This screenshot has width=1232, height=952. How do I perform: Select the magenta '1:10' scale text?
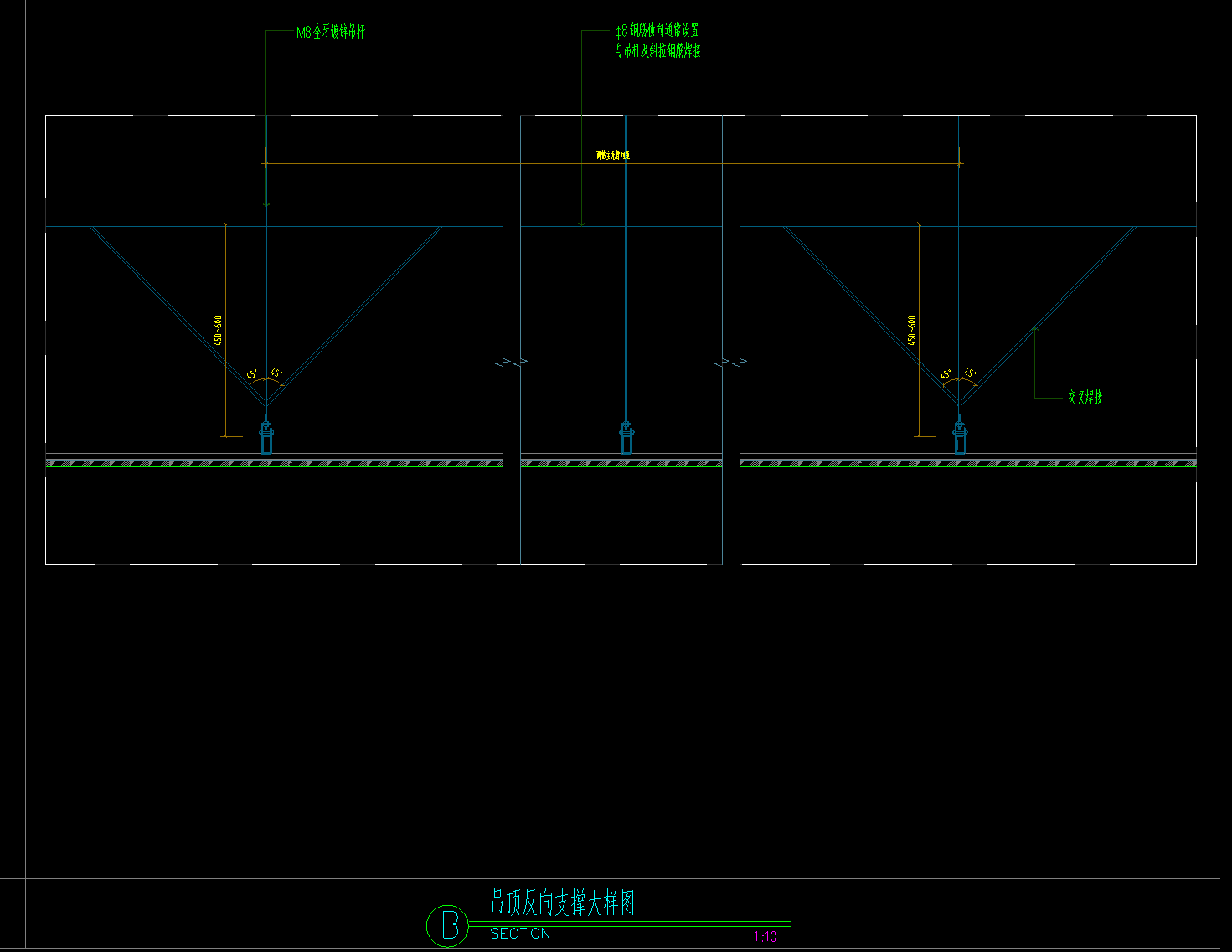tap(765, 937)
